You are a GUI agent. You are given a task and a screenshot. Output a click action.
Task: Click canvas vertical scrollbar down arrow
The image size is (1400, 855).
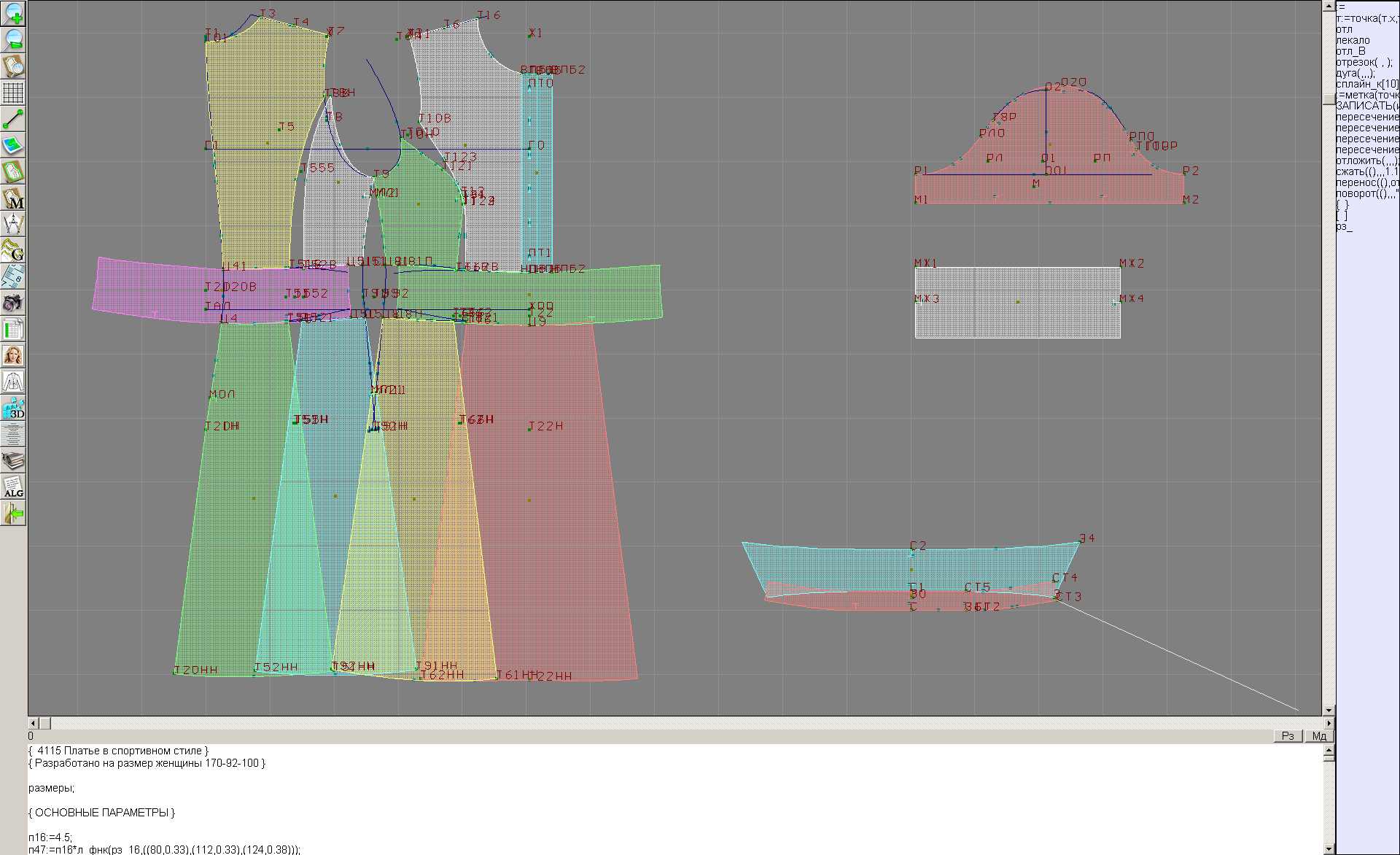coord(1329,710)
